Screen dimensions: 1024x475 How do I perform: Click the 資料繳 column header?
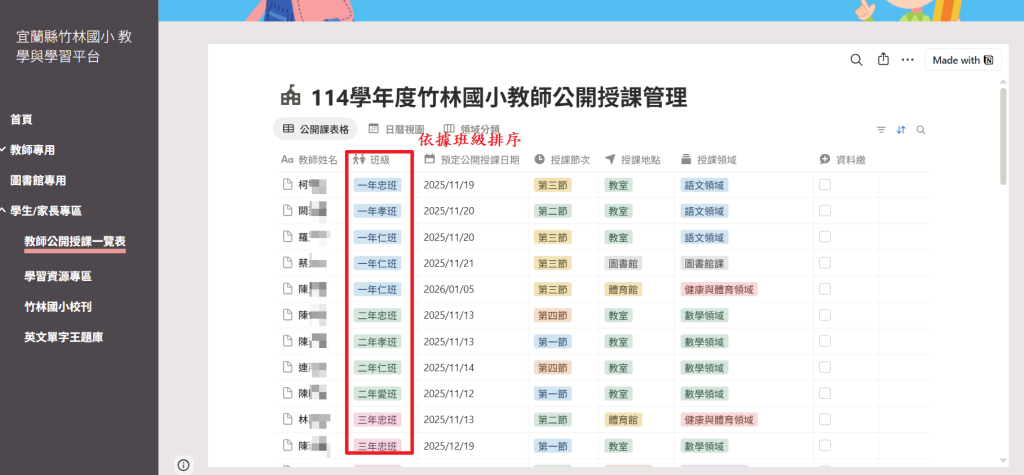843,159
